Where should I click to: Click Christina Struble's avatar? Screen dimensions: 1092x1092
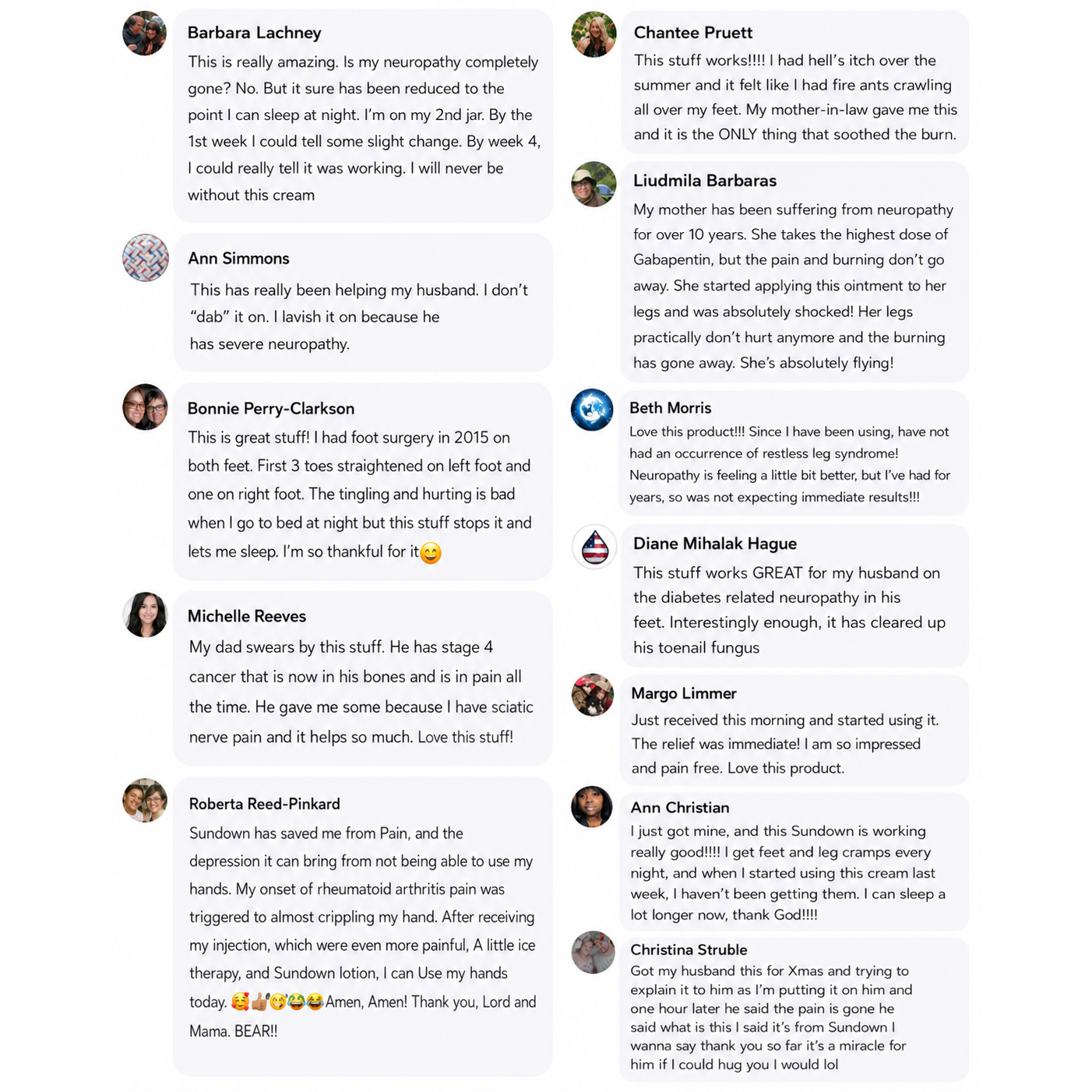(x=593, y=952)
